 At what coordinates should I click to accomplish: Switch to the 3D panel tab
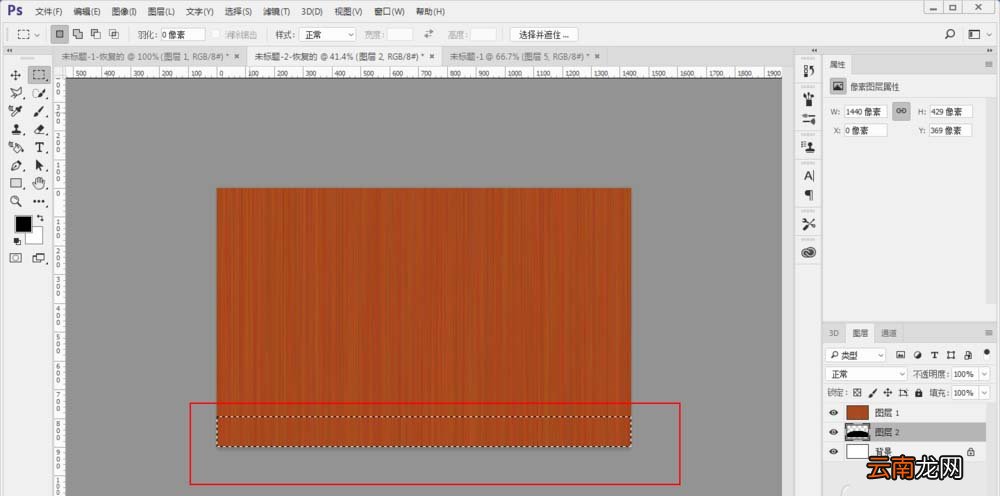click(834, 333)
